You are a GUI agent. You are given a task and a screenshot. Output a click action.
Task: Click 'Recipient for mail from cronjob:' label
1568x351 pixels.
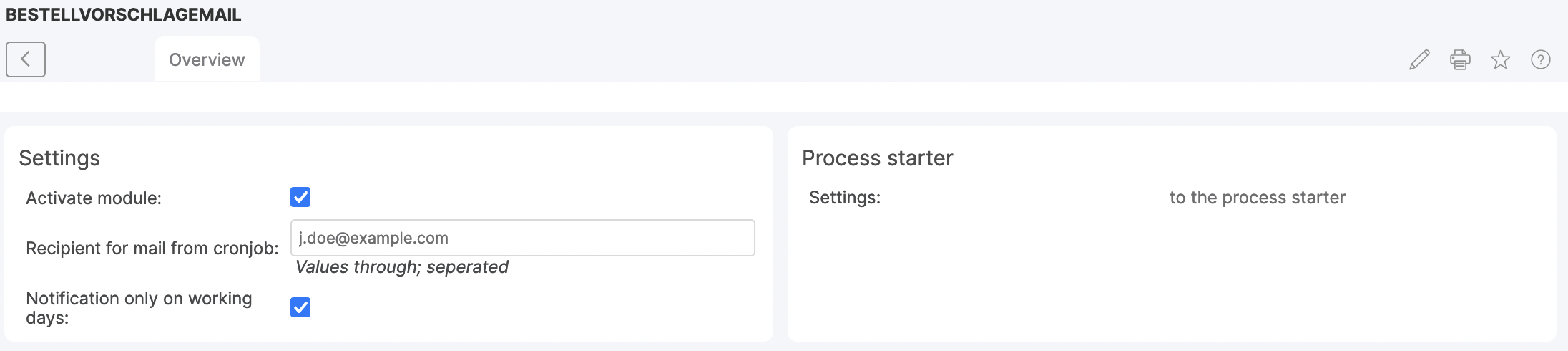click(152, 248)
